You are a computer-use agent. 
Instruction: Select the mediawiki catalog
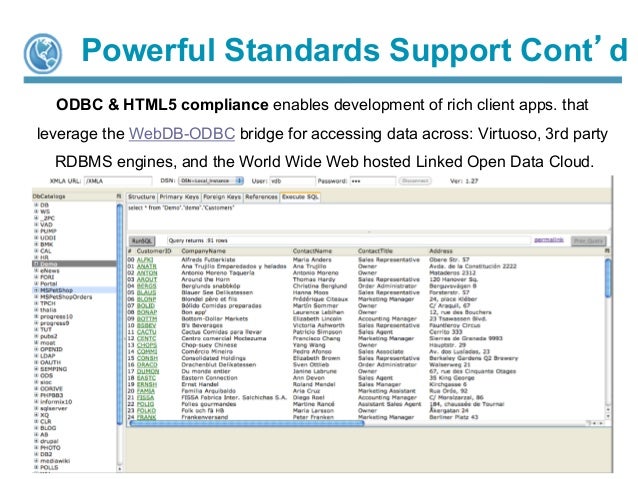pyautogui.click(x=55, y=461)
